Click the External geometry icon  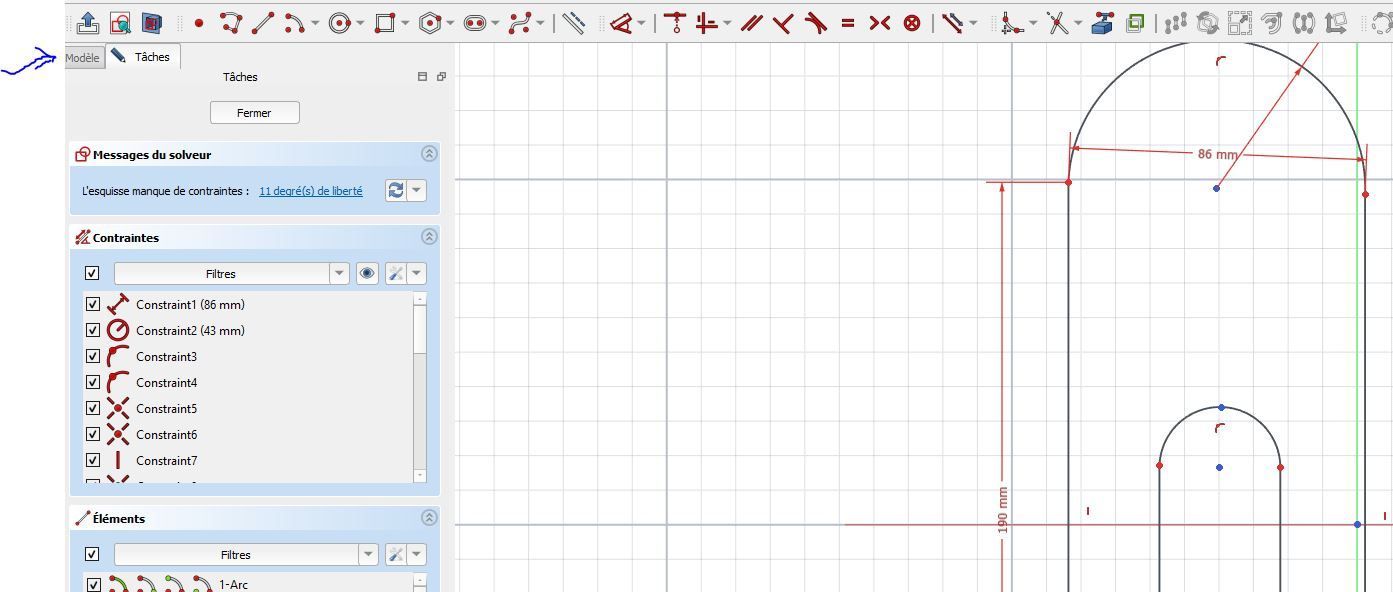[1102, 22]
